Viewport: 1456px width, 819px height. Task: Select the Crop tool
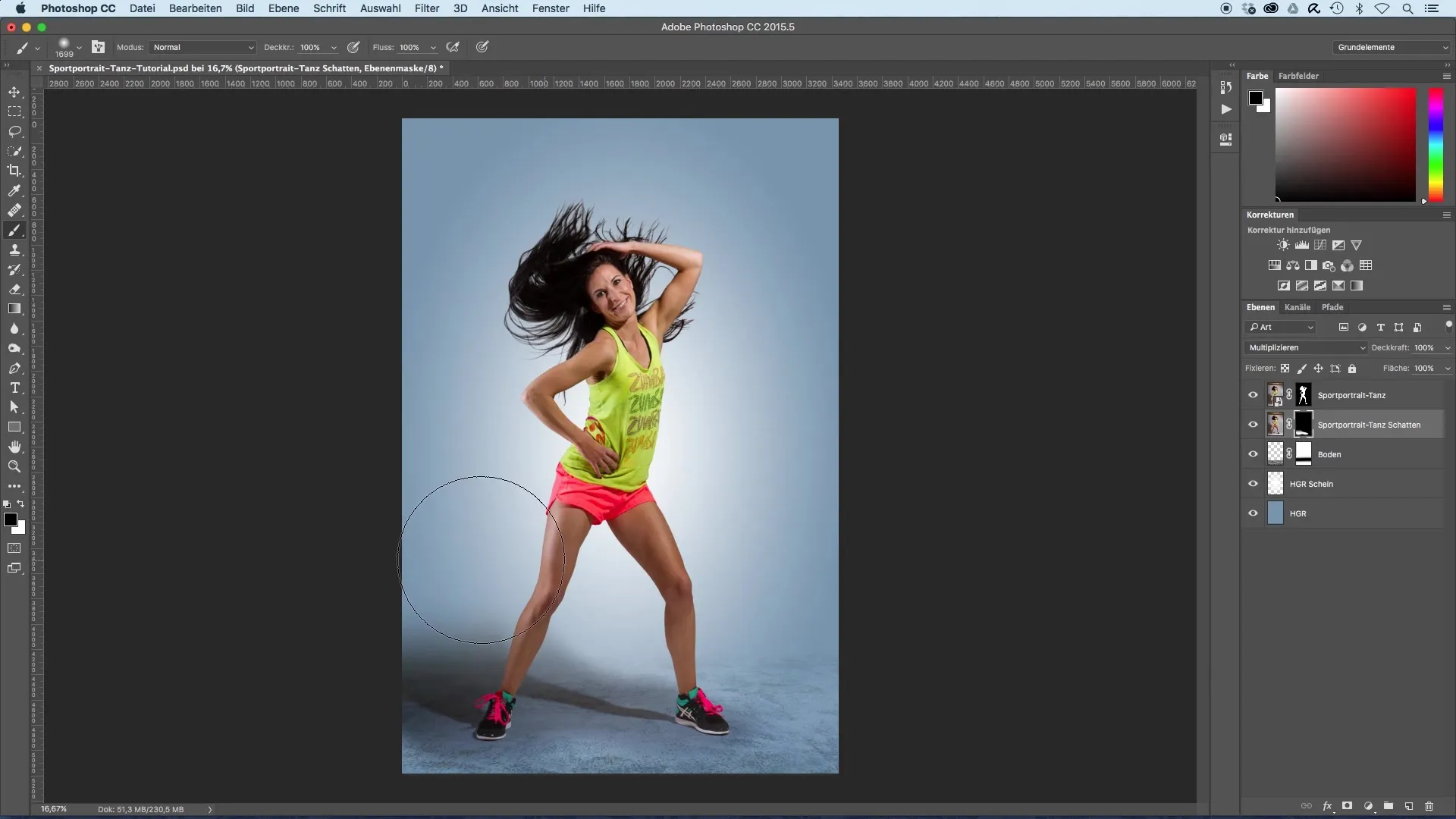tap(14, 171)
